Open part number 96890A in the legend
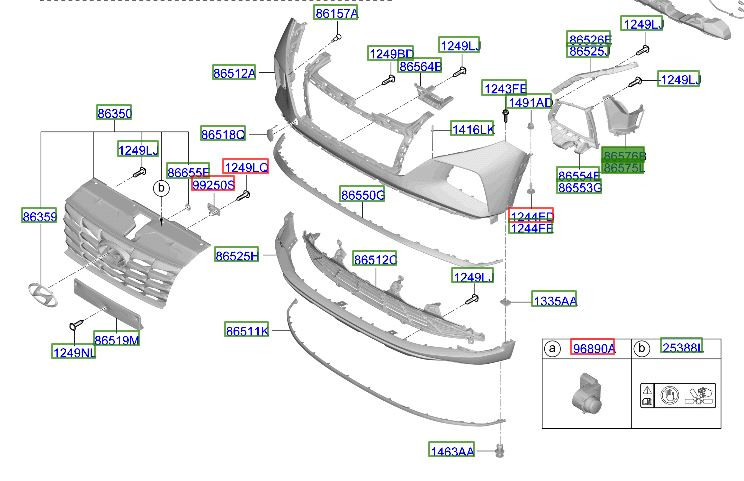The height and width of the screenshot is (481, 744). click(593, 348)
